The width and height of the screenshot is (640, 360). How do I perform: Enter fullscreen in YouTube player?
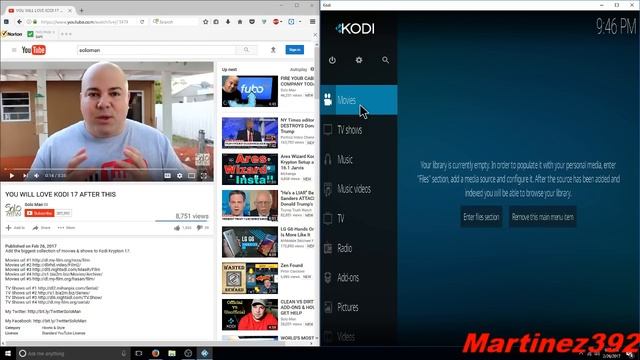pyautogui.click(x=204, y=176)
